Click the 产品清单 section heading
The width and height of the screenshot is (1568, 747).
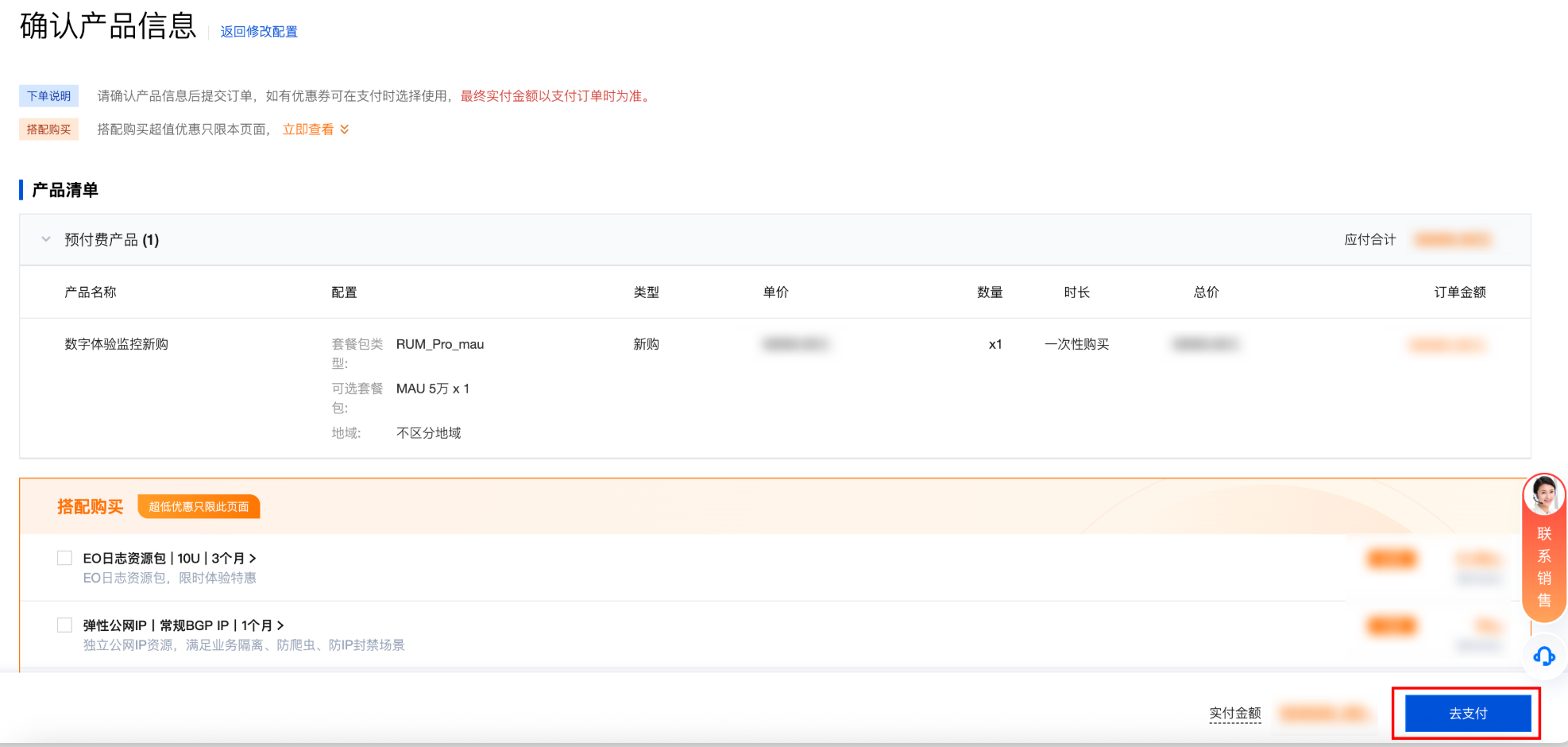(x=65, y=190)
